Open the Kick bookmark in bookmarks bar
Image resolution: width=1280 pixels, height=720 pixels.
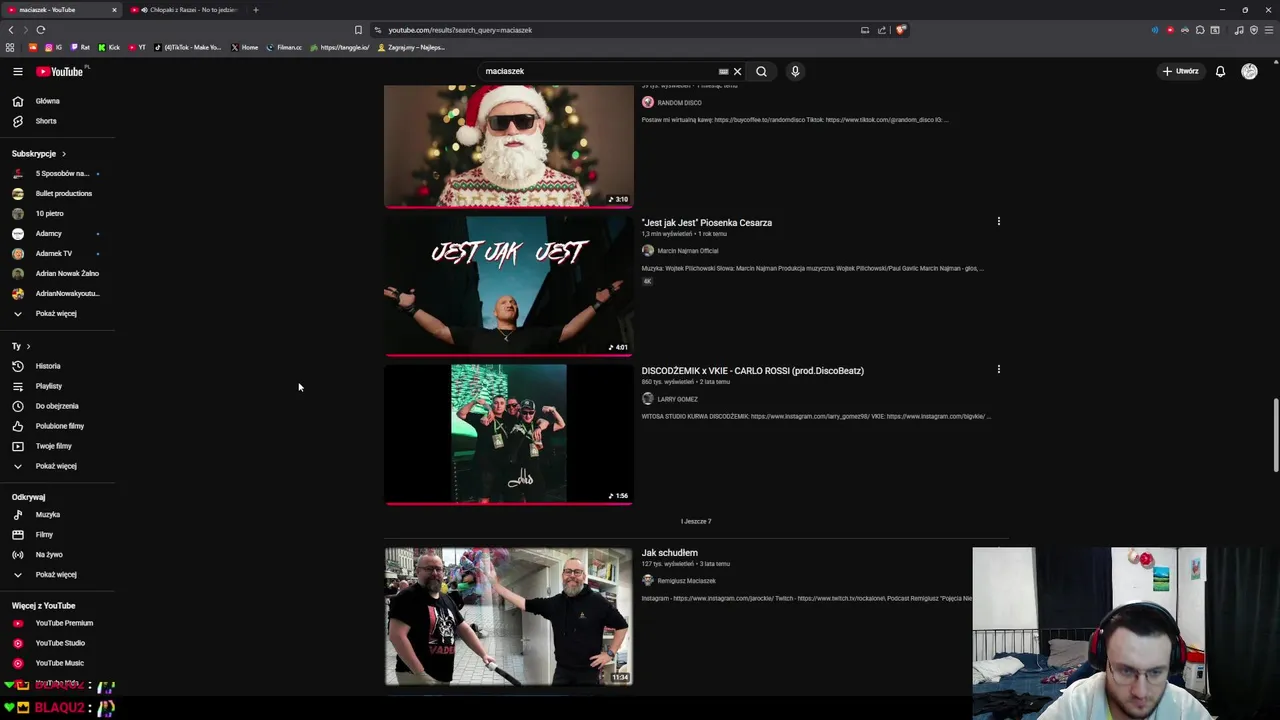tap(109, 47)
